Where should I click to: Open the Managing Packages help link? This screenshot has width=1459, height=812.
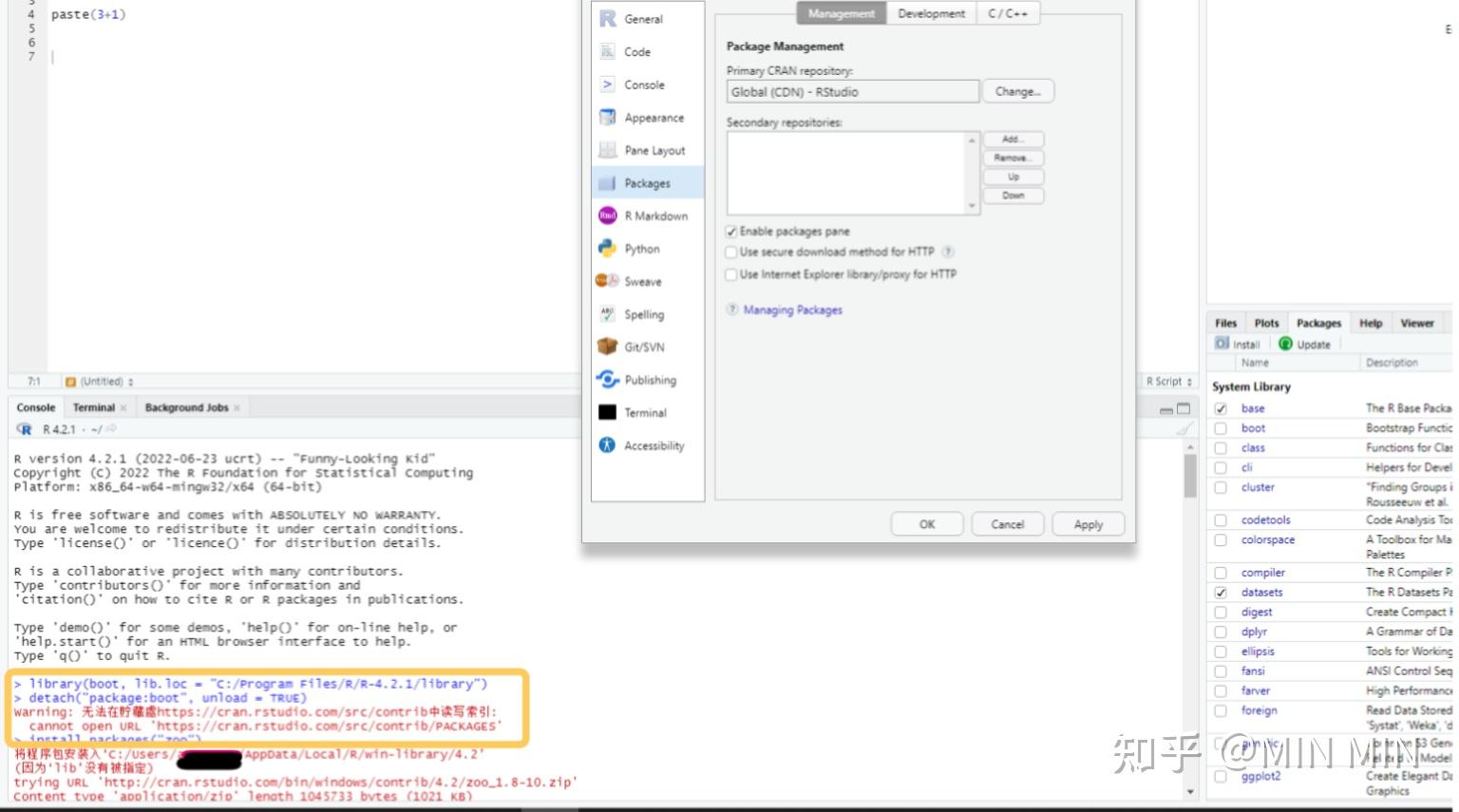pyautogui.click(x=791, y=310)
